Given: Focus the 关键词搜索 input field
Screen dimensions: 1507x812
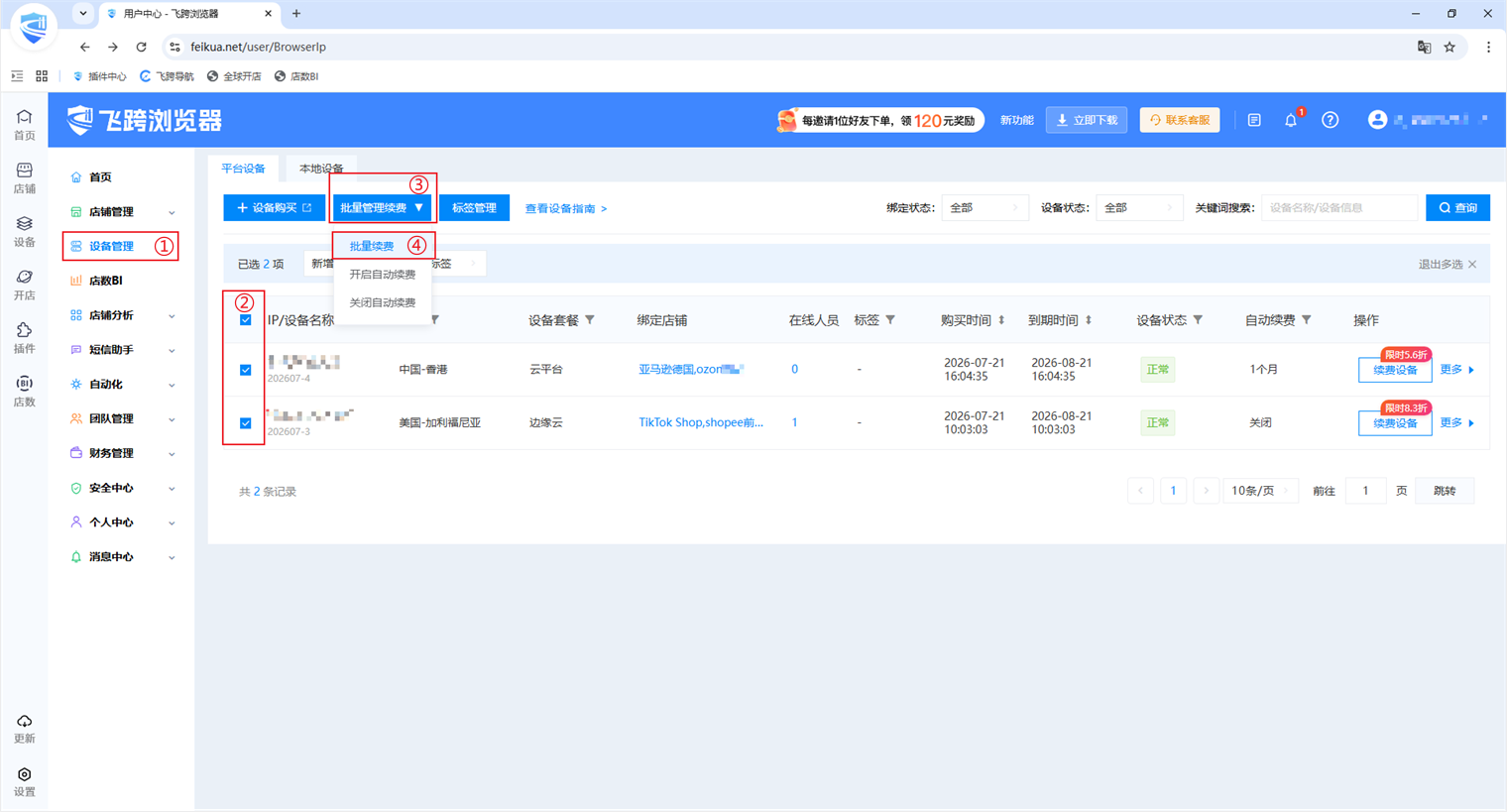Looking at the screenshot, I should (x=1339, y=208).
